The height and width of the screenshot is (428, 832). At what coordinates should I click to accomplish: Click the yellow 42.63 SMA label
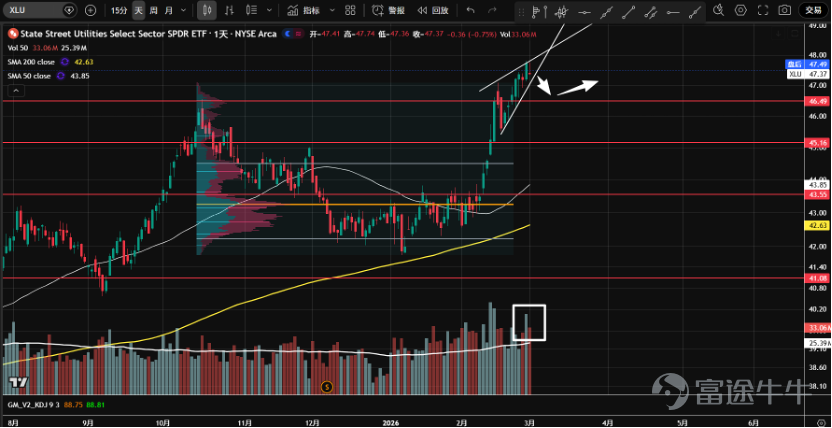point(816,225)
